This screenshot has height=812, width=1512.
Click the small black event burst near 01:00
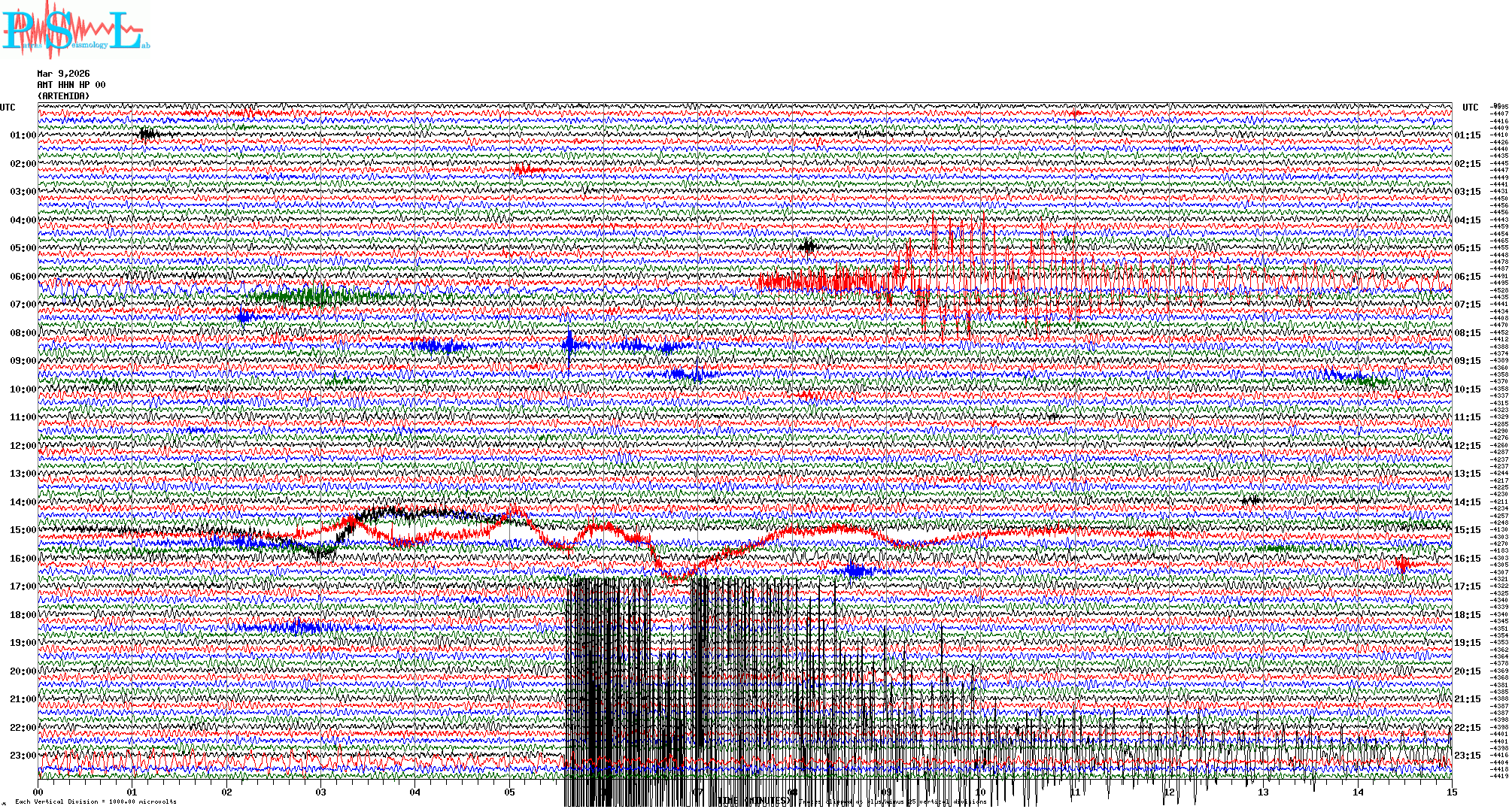tap(147, 135)
